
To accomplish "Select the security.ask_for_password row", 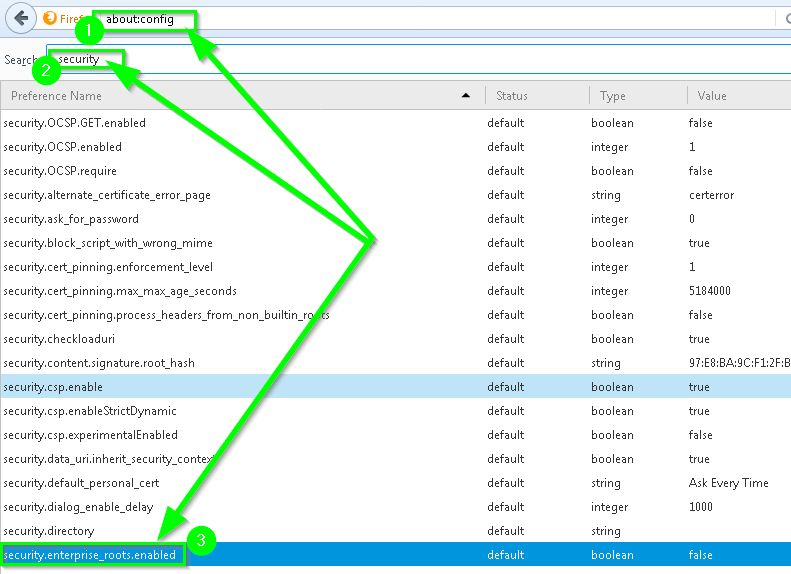I will 396,219.
